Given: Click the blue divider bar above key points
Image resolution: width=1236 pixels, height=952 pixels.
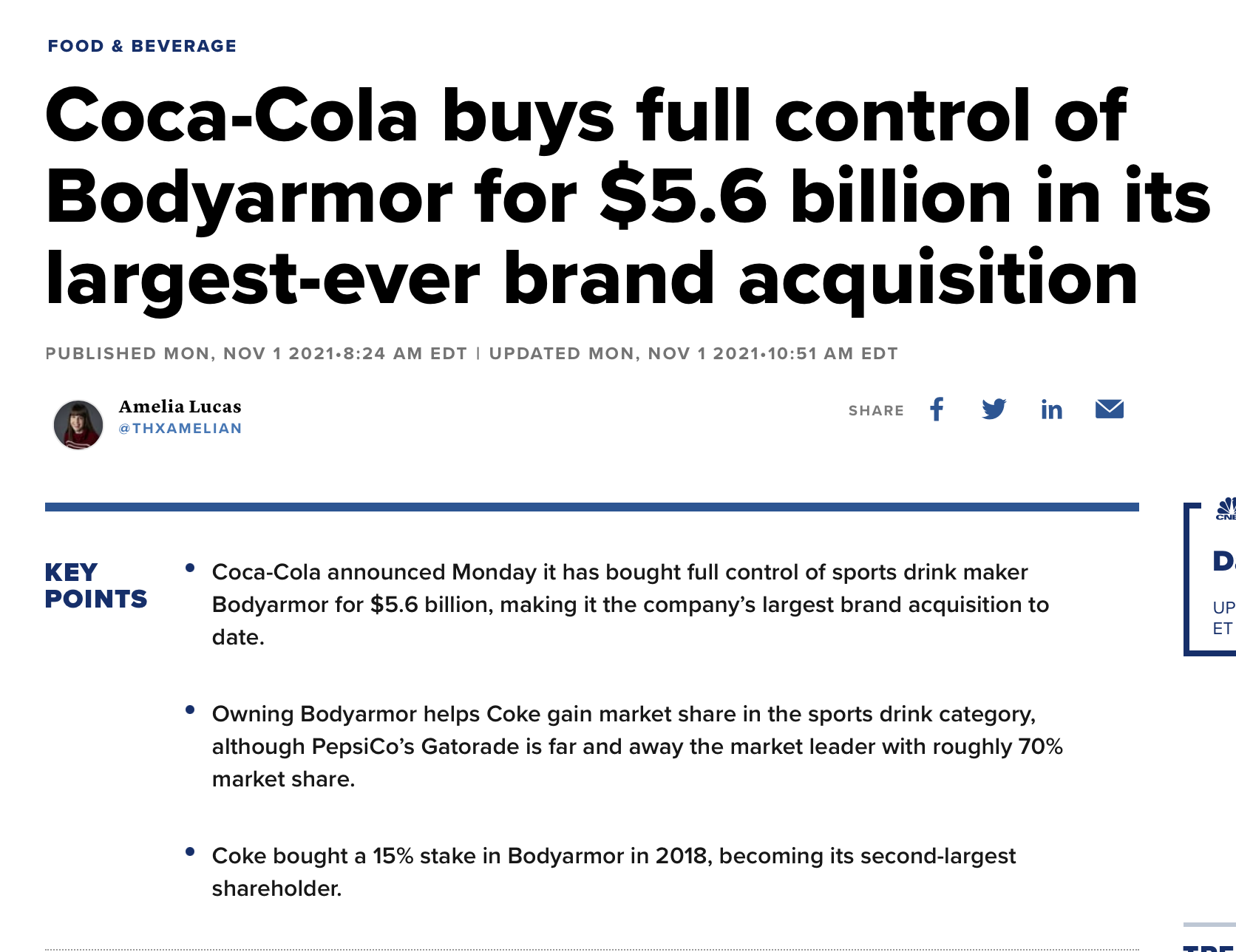Looking at the screenshot, I should point(592,507).
